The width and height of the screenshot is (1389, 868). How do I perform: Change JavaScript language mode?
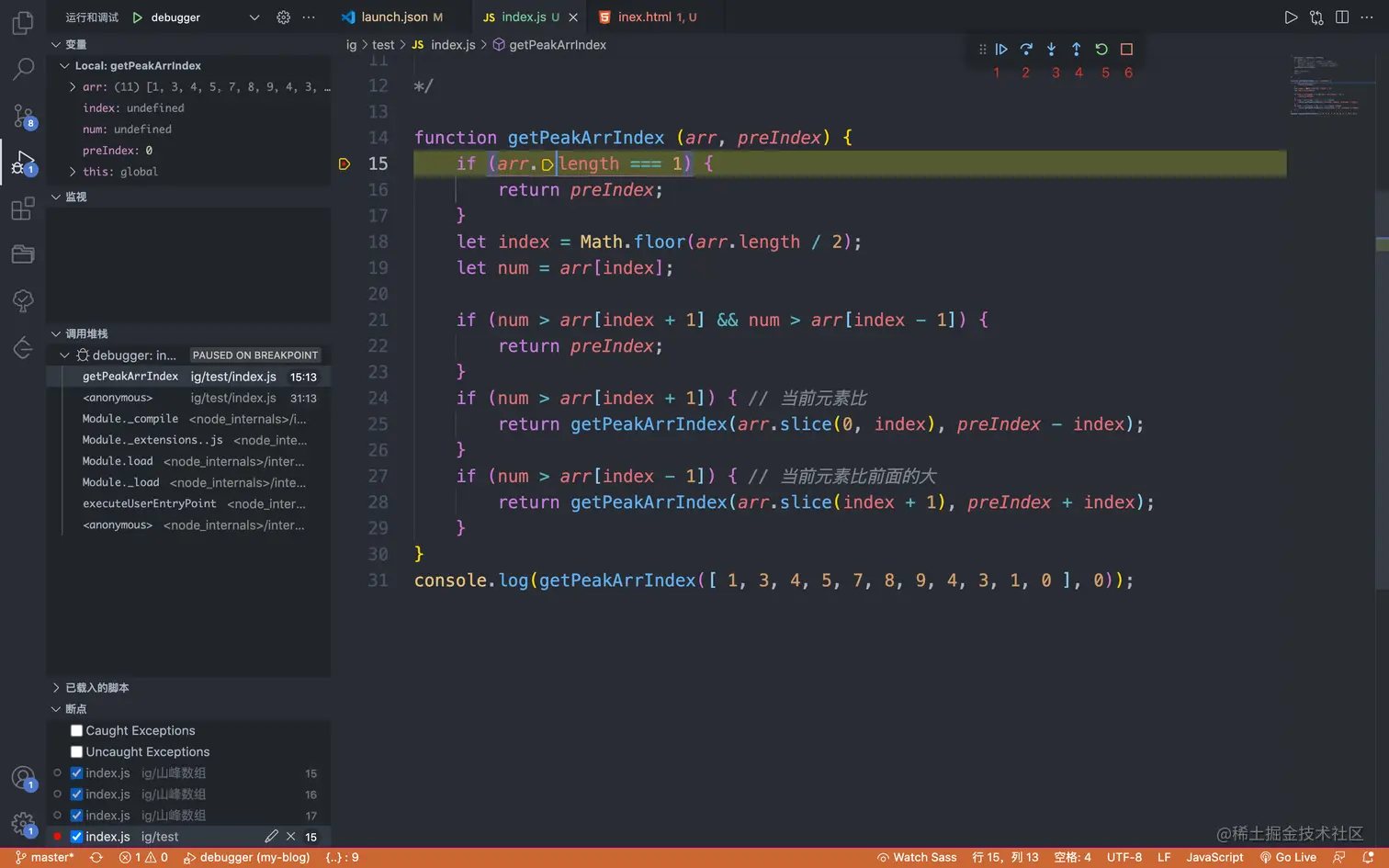coord(1214,858)
